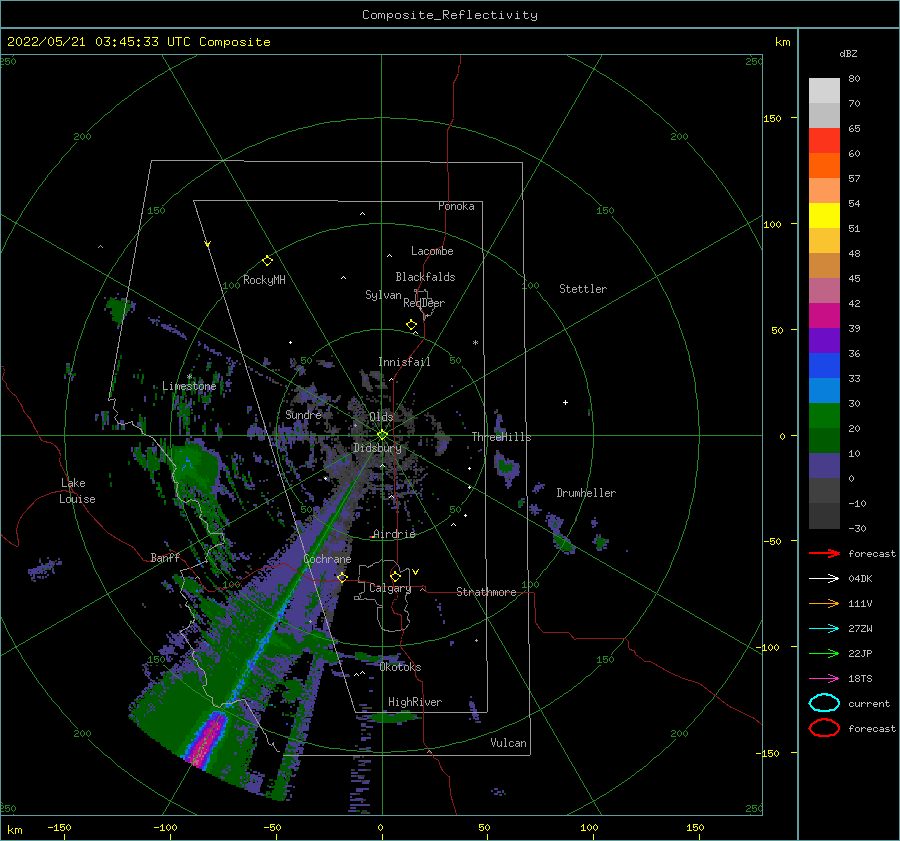Click the 150 tick on right axis

(x=772, y=118)
